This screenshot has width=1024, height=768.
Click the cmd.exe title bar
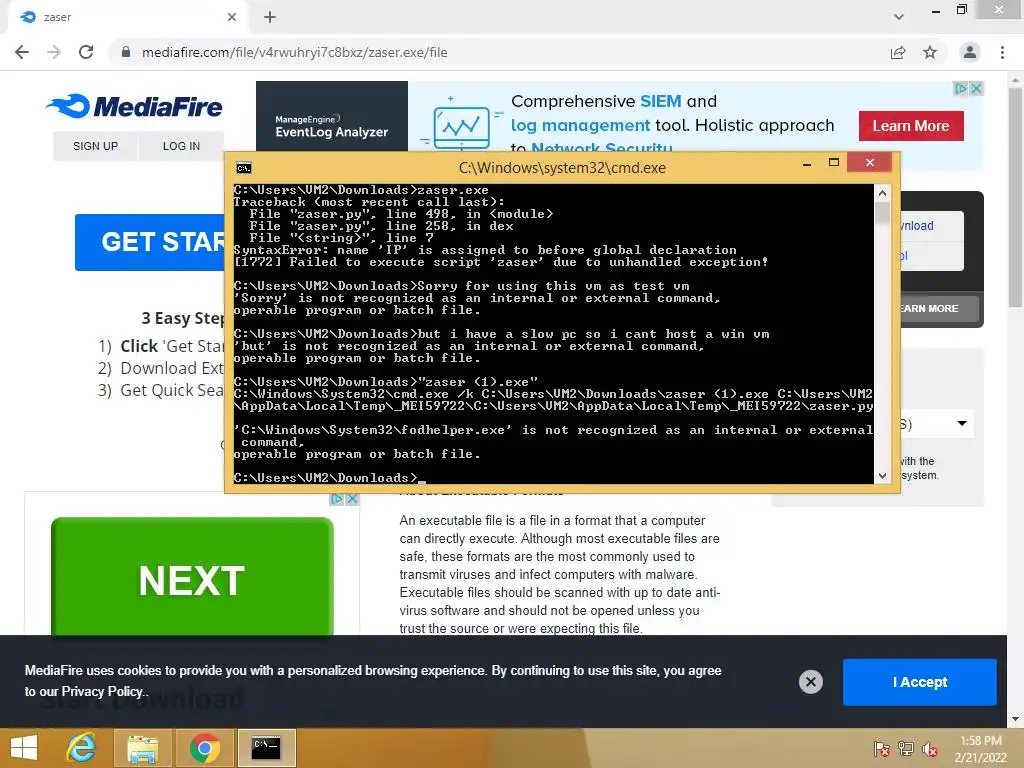tap(562, 168)
